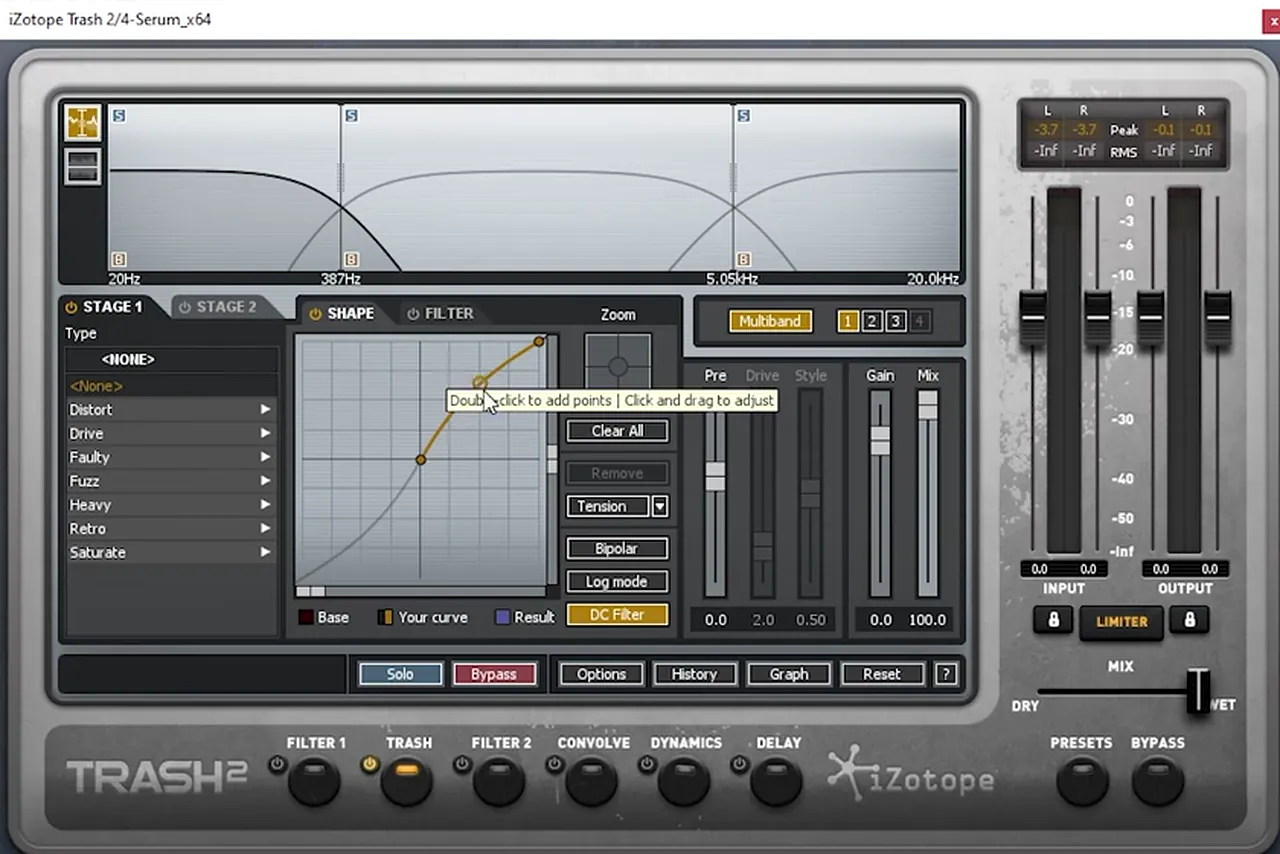Screen dimensions: 1280x854
Task: Toggle Multiband mode
Action: (x=770, y=321)
